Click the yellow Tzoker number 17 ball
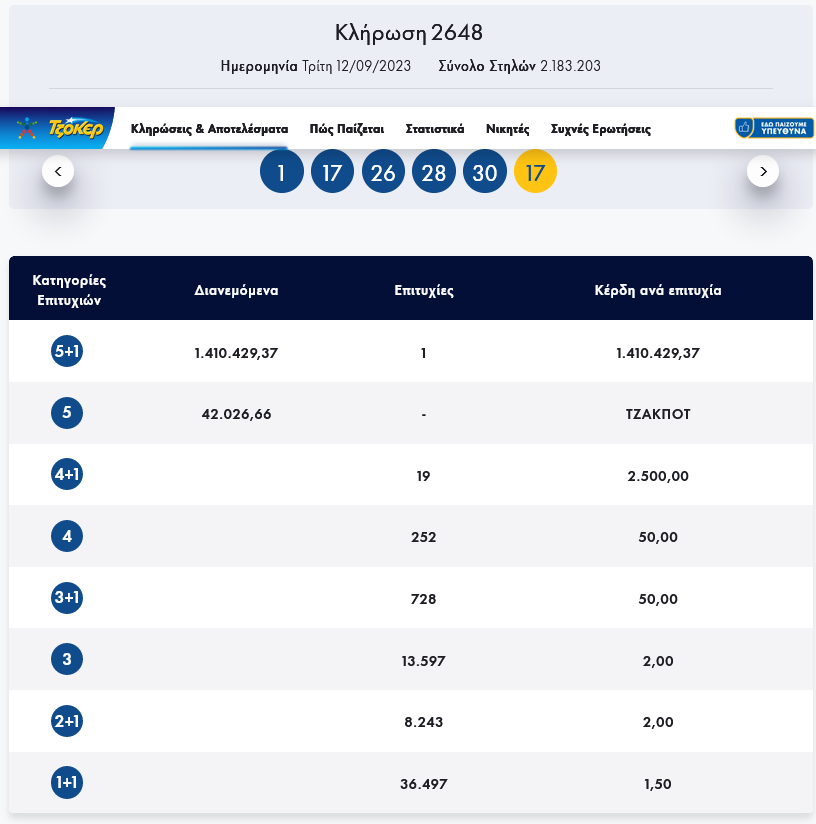This screenshot has width=816, height=824. click(x=535, y=173)
